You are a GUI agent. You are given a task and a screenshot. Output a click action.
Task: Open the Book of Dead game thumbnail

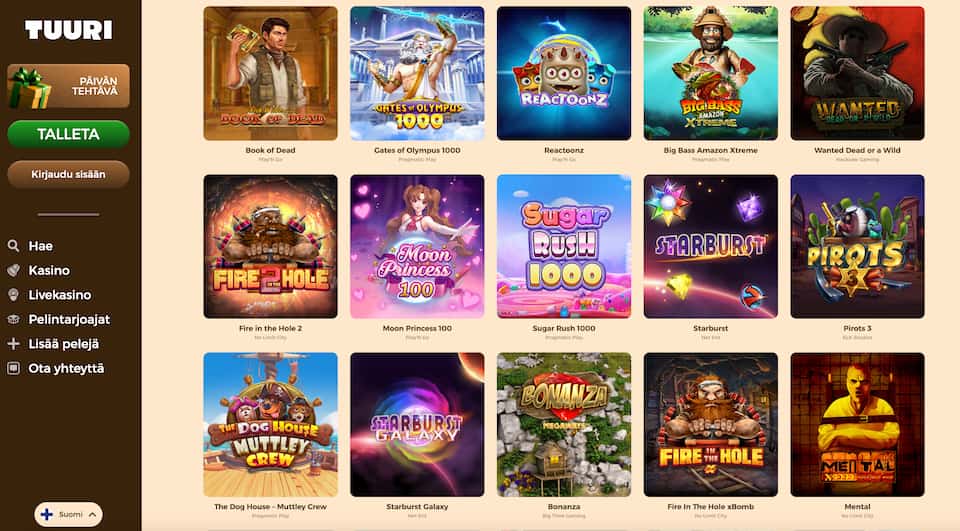coord(270,73)
